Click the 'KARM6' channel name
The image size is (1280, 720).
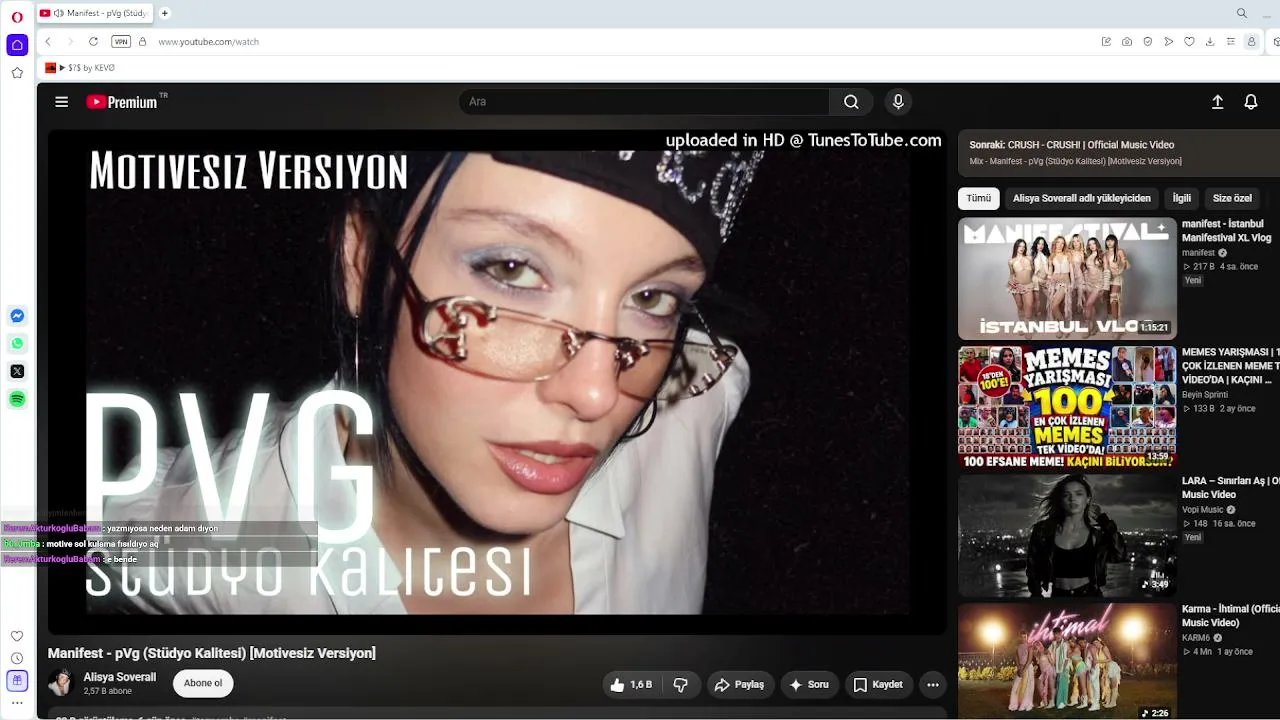[x=1196, y=638]
